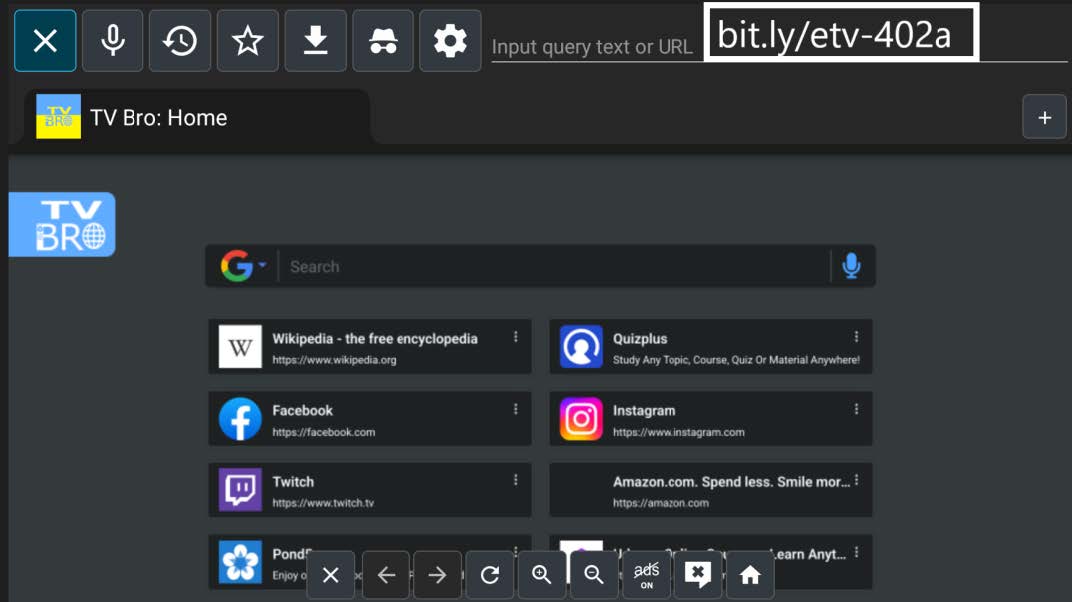Open Quizplus bookmark
The image size is (1072, 602).
tap(711, 346)
